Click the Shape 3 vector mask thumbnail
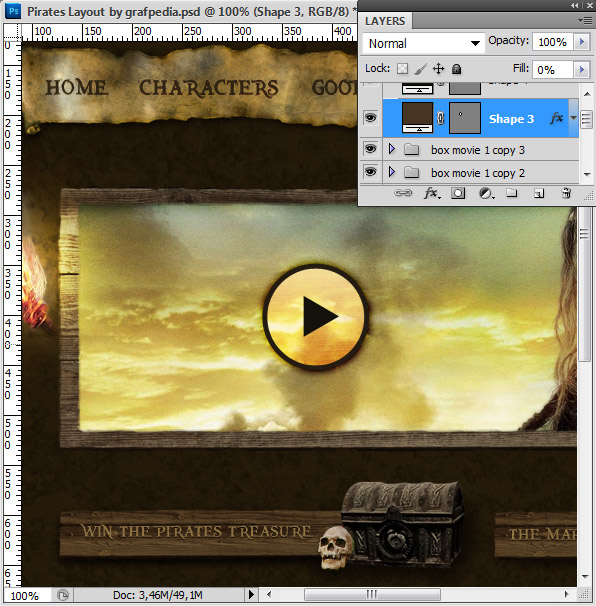This screenshot has height=606, width=596. point(465,117)
